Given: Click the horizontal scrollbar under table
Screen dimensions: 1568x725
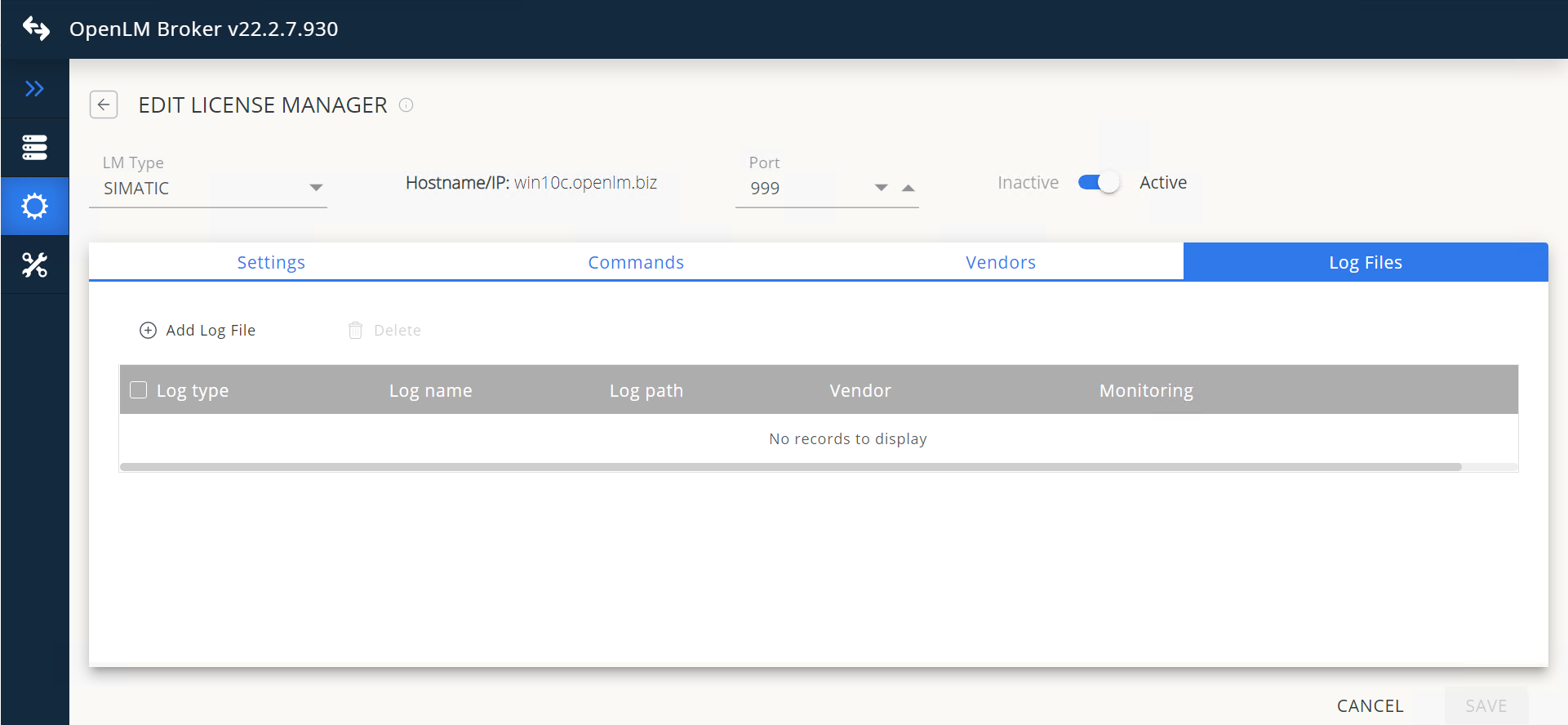Looking at the screenshot, I should click(790, 467).
